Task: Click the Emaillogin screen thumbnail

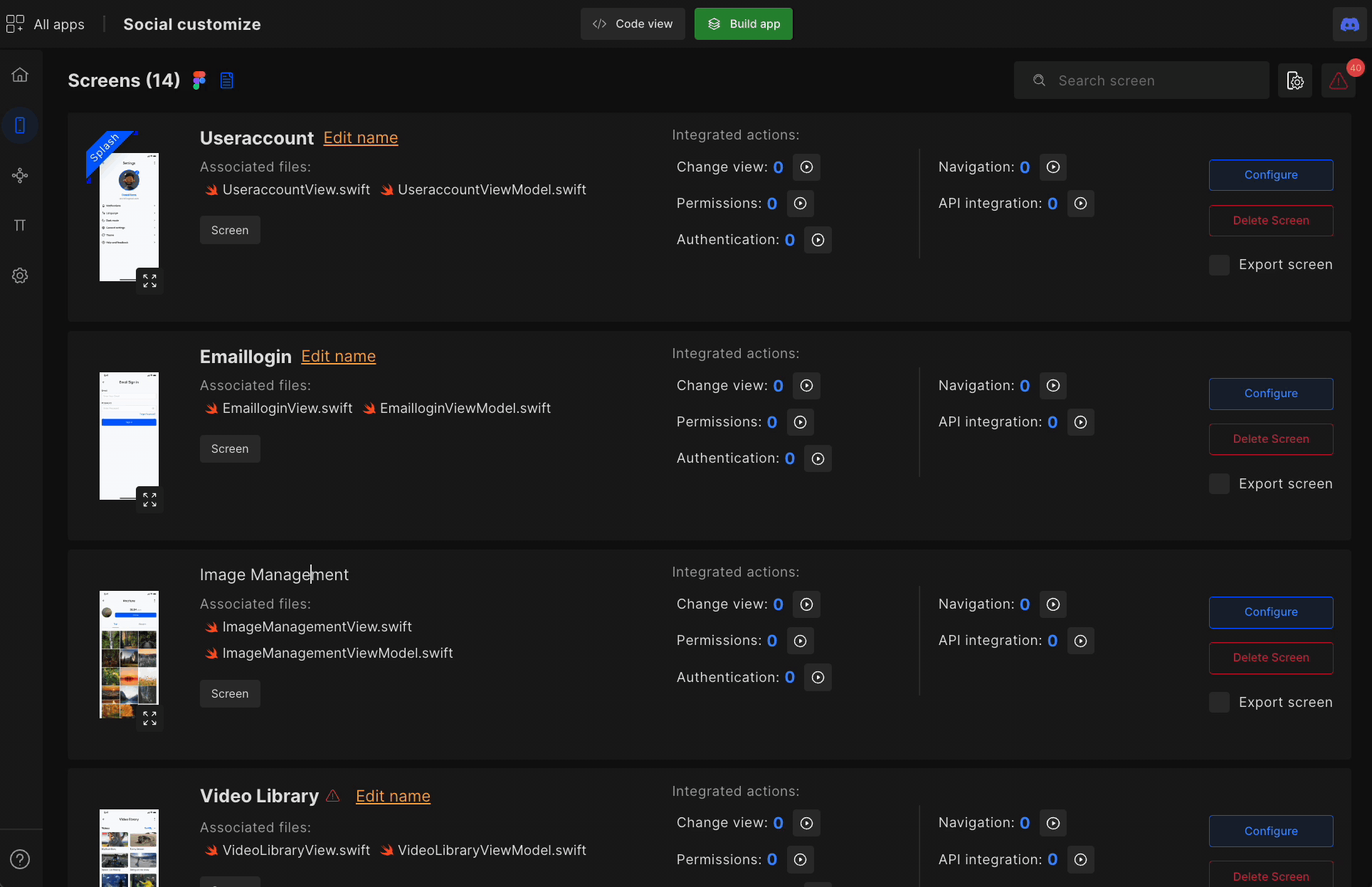Action: click(x=129, y=436)
